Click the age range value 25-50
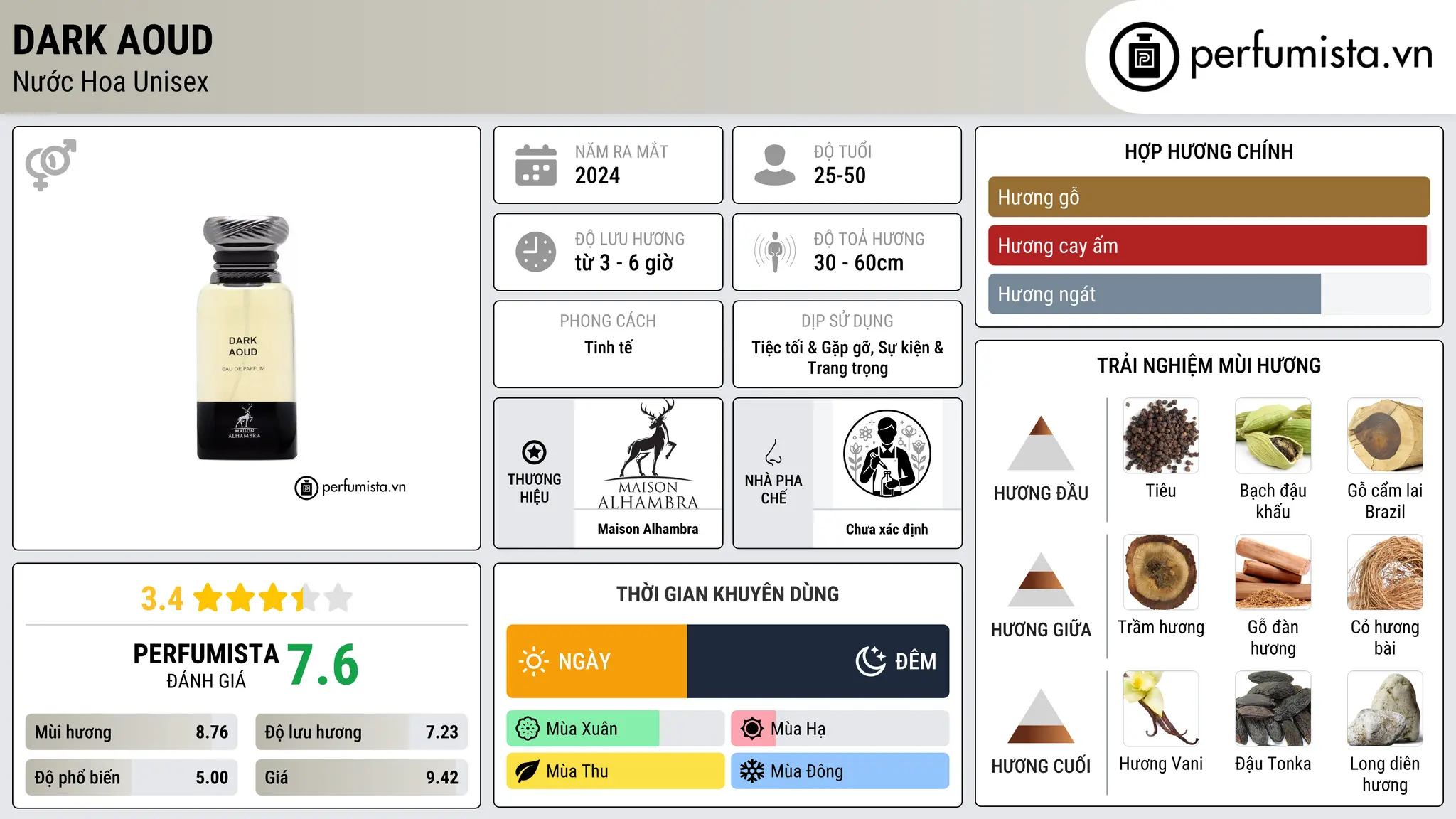1456x819 pixels. point(840,176)
